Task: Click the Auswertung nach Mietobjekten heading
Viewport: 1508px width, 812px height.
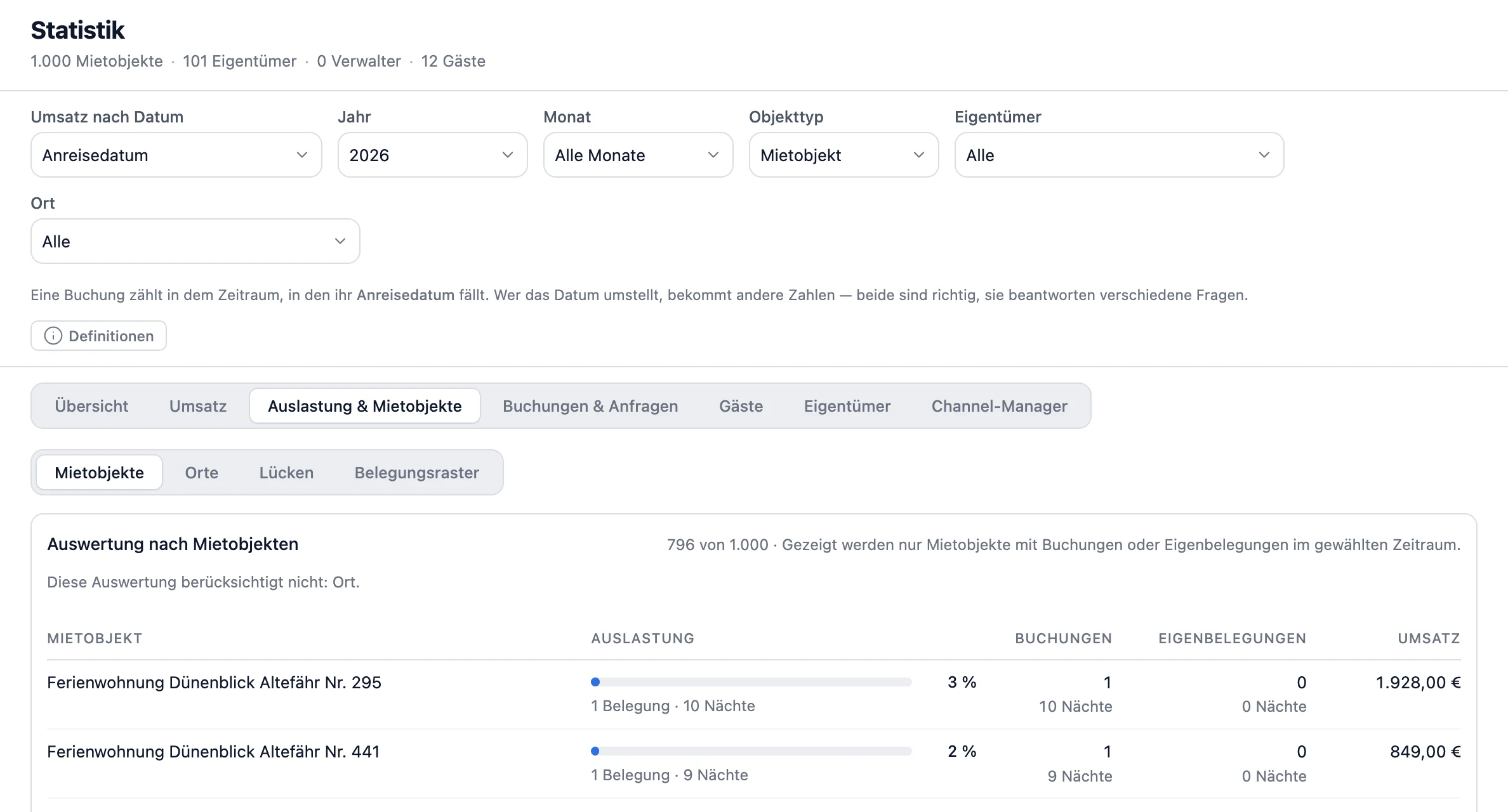Action: [173, 544]
